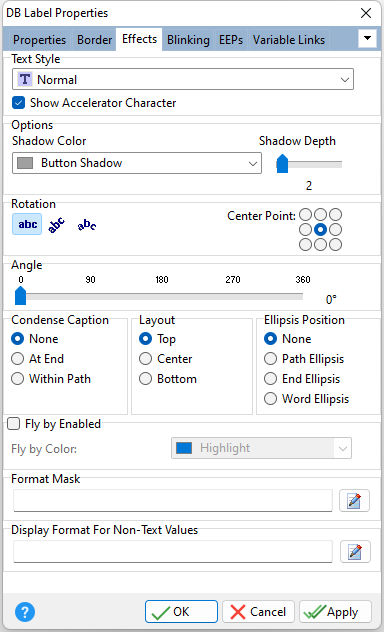The width and height of the screenshot is (384, 632).
Task: Switch to the Variable Links tab
Action: tap(289, 40)
